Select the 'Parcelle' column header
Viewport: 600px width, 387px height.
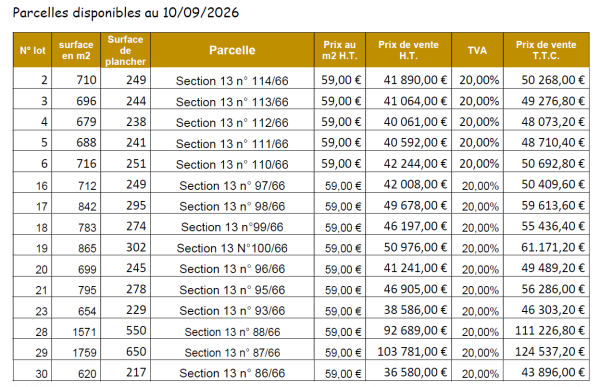pos(232,50)
